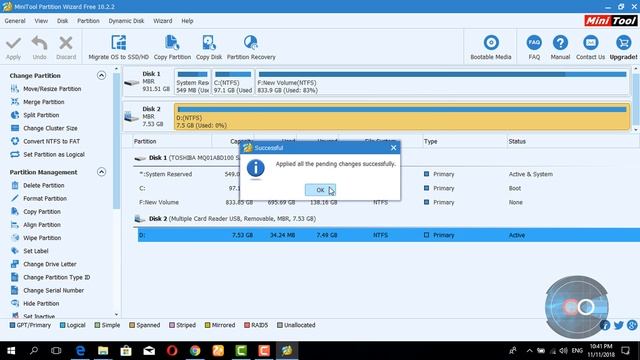Select the System Reserved block on Disk 1
This screenshot has height=360, width=640.
click(x=193, y=82)
